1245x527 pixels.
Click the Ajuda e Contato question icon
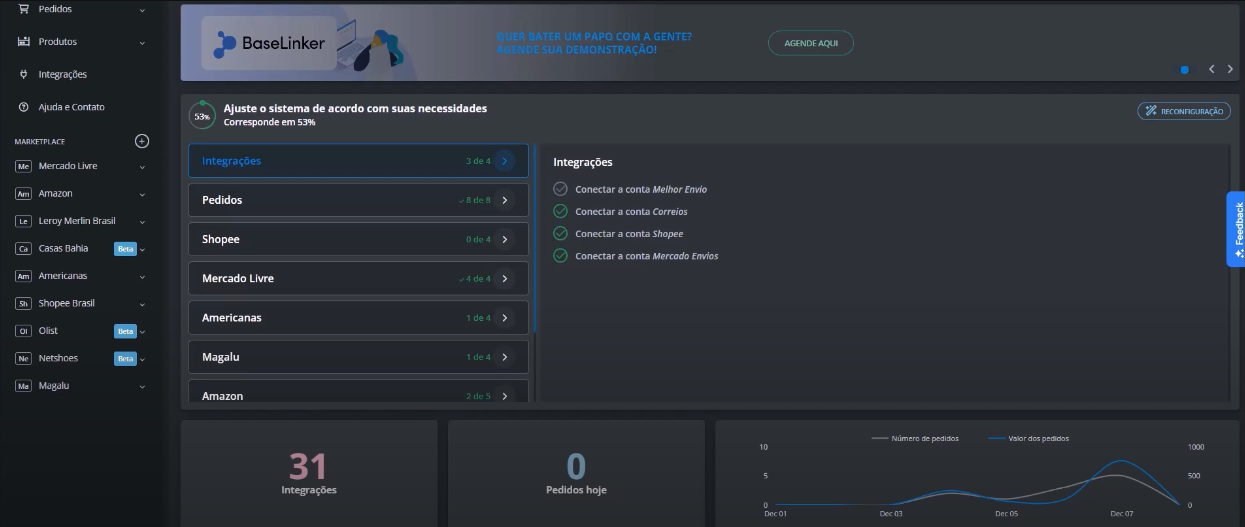pyautogui.click(x=24, y=107)
